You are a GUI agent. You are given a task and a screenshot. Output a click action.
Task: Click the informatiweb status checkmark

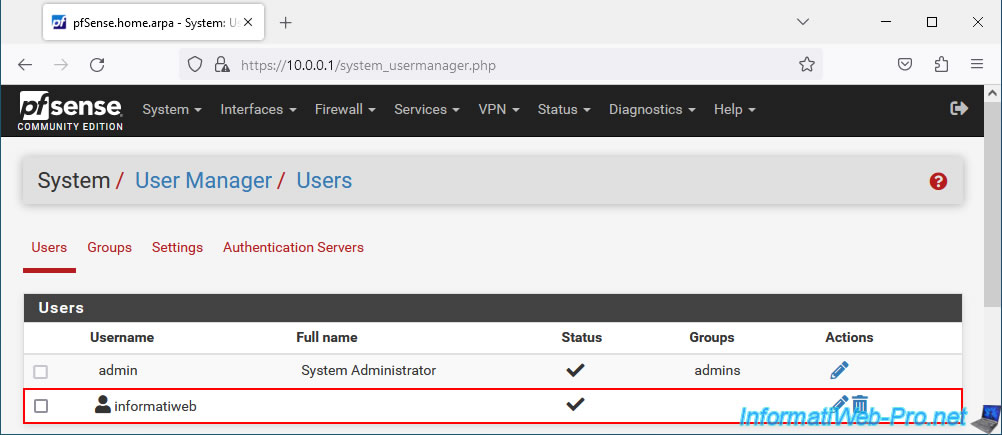pos(575,404)
